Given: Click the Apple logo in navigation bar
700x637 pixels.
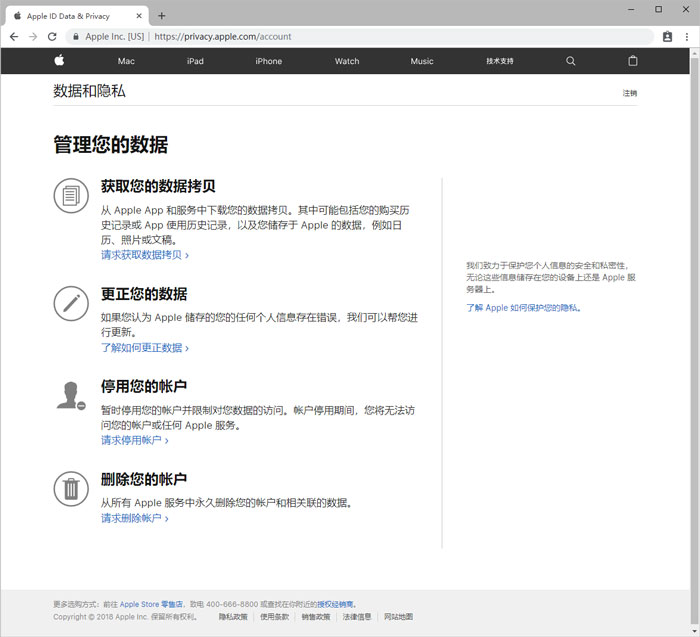Looking at the screenshot, I should 59,60.
